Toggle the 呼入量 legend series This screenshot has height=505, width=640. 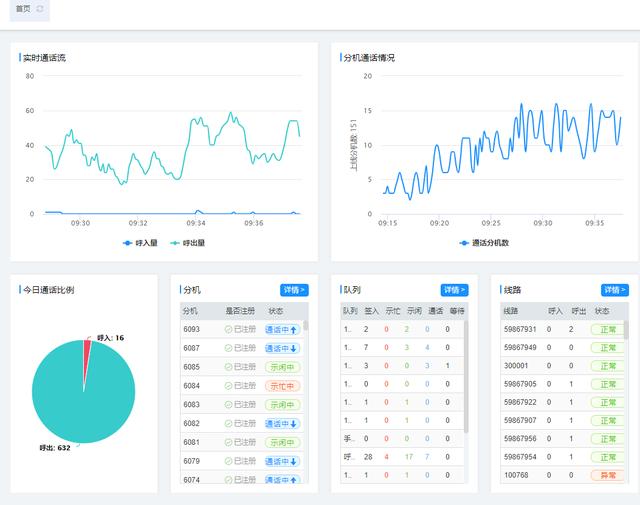coord(140,243)
